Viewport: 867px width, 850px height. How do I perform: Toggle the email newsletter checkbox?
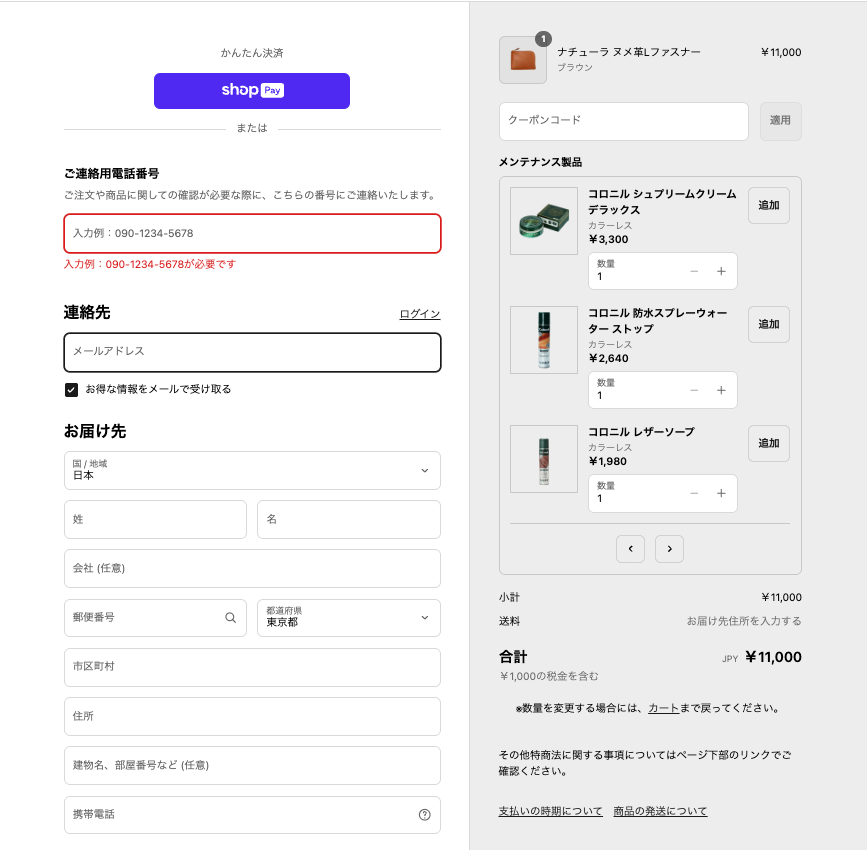pos(71,389)
